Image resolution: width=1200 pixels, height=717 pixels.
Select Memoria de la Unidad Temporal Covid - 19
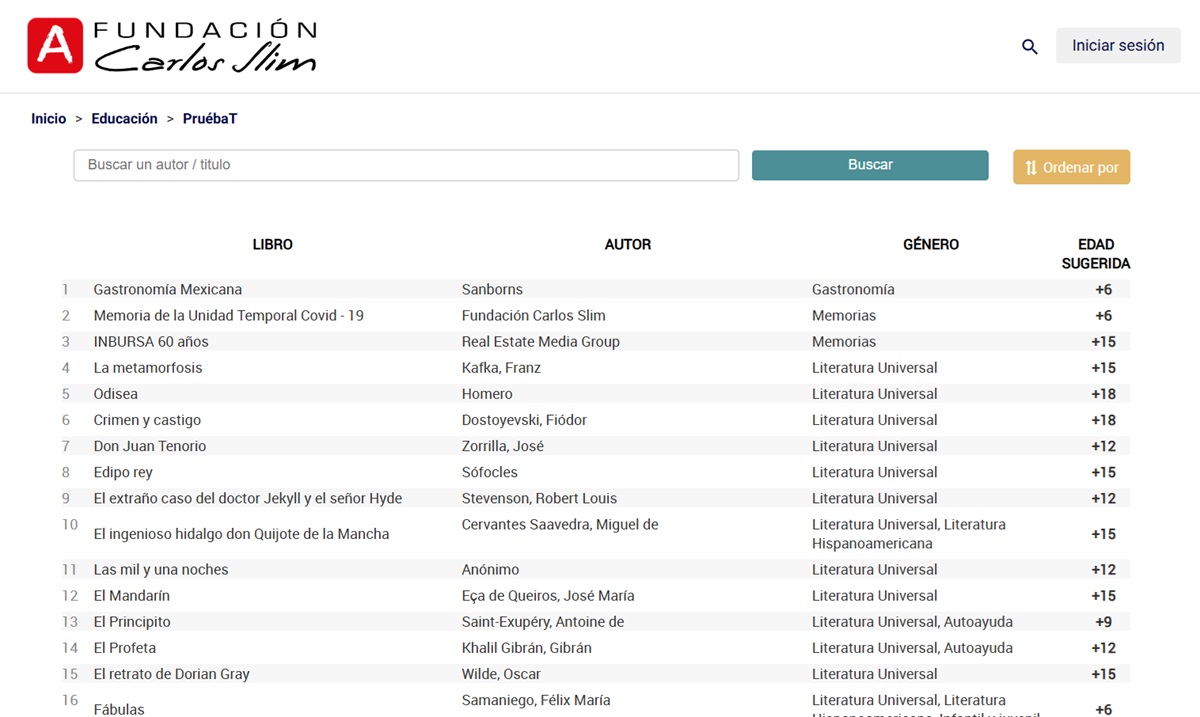(x=228, y=316)
